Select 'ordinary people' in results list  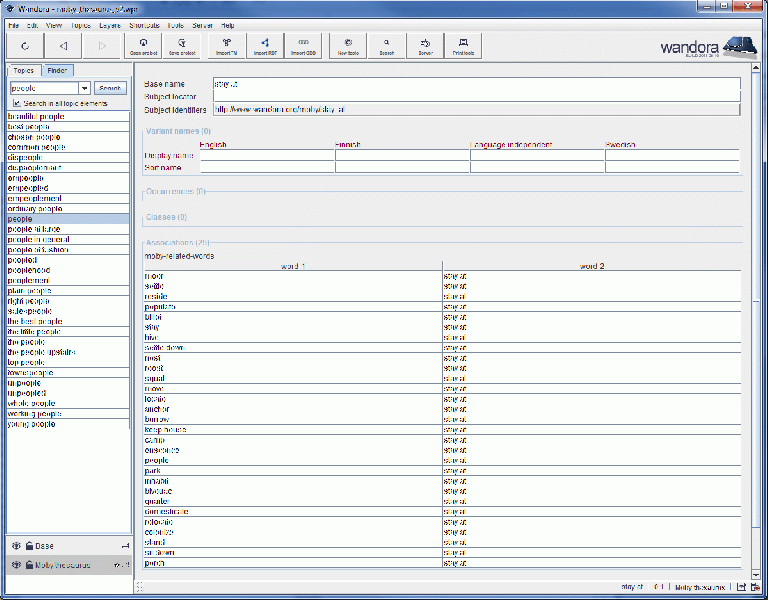tap(68, 209)
